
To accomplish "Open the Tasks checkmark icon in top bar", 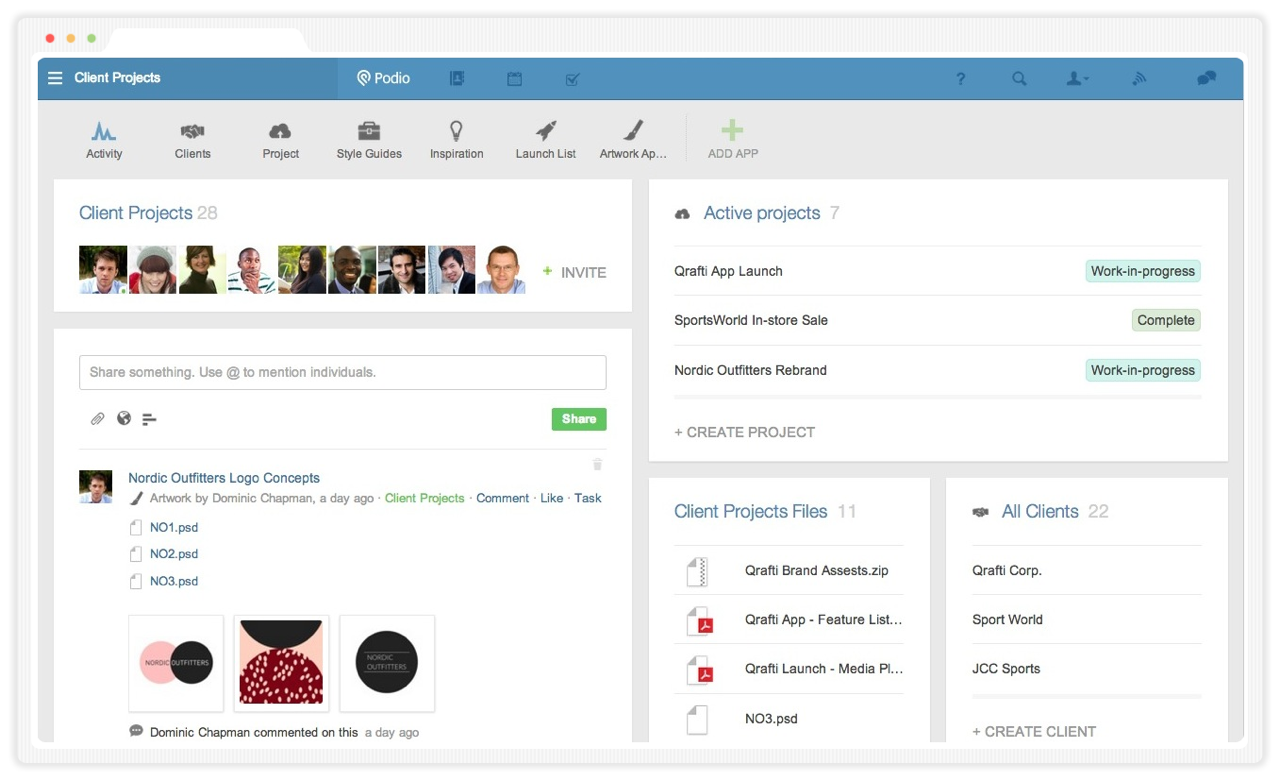I will pyautogui.click(x=572, y=77).
